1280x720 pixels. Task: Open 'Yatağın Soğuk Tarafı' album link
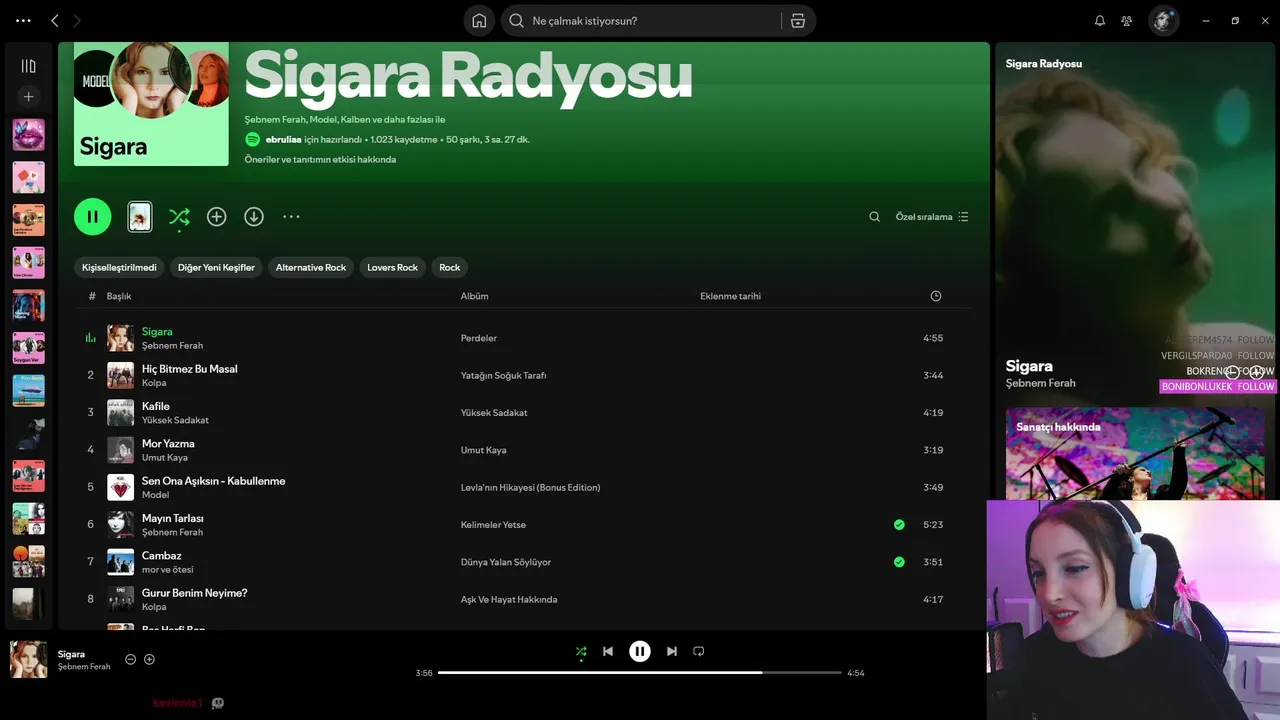pos(503,375)
